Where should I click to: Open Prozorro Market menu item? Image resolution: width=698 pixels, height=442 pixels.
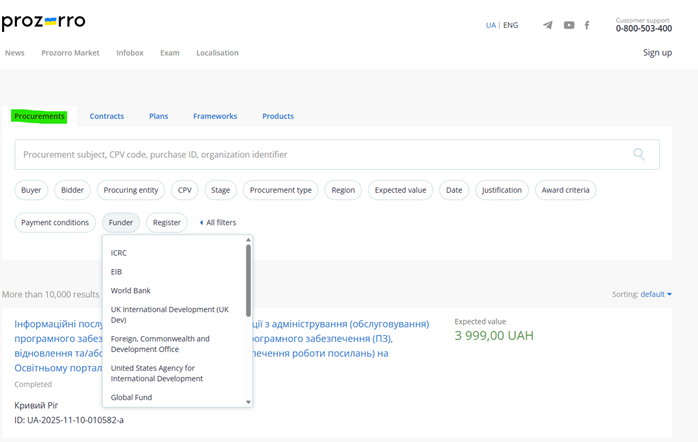point(70,53)
